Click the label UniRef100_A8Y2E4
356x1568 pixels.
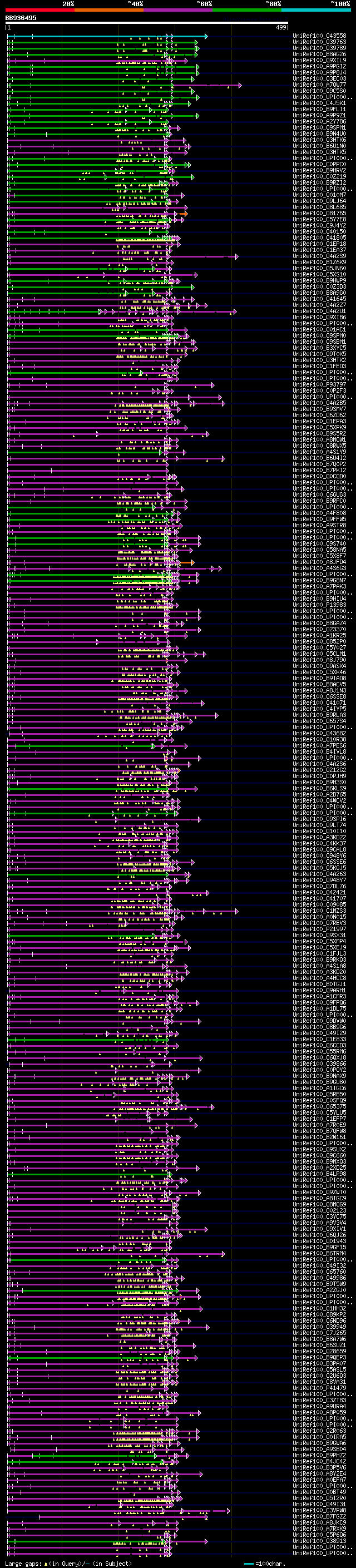pos(319,1473)
